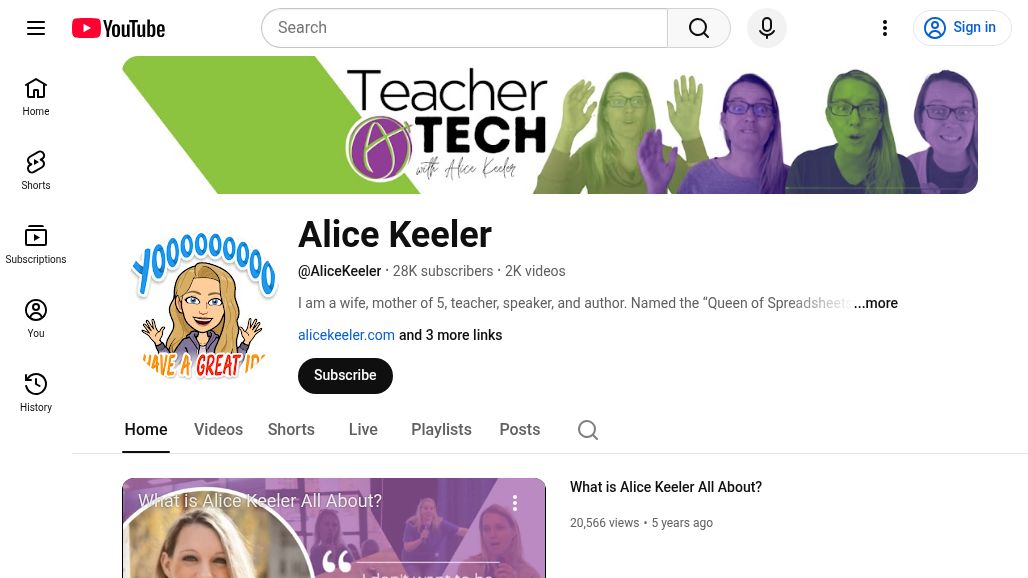Screen dimensions: 1028x578
Task: Subscribe to Alice Keeler channel
Action: (346, 376)
